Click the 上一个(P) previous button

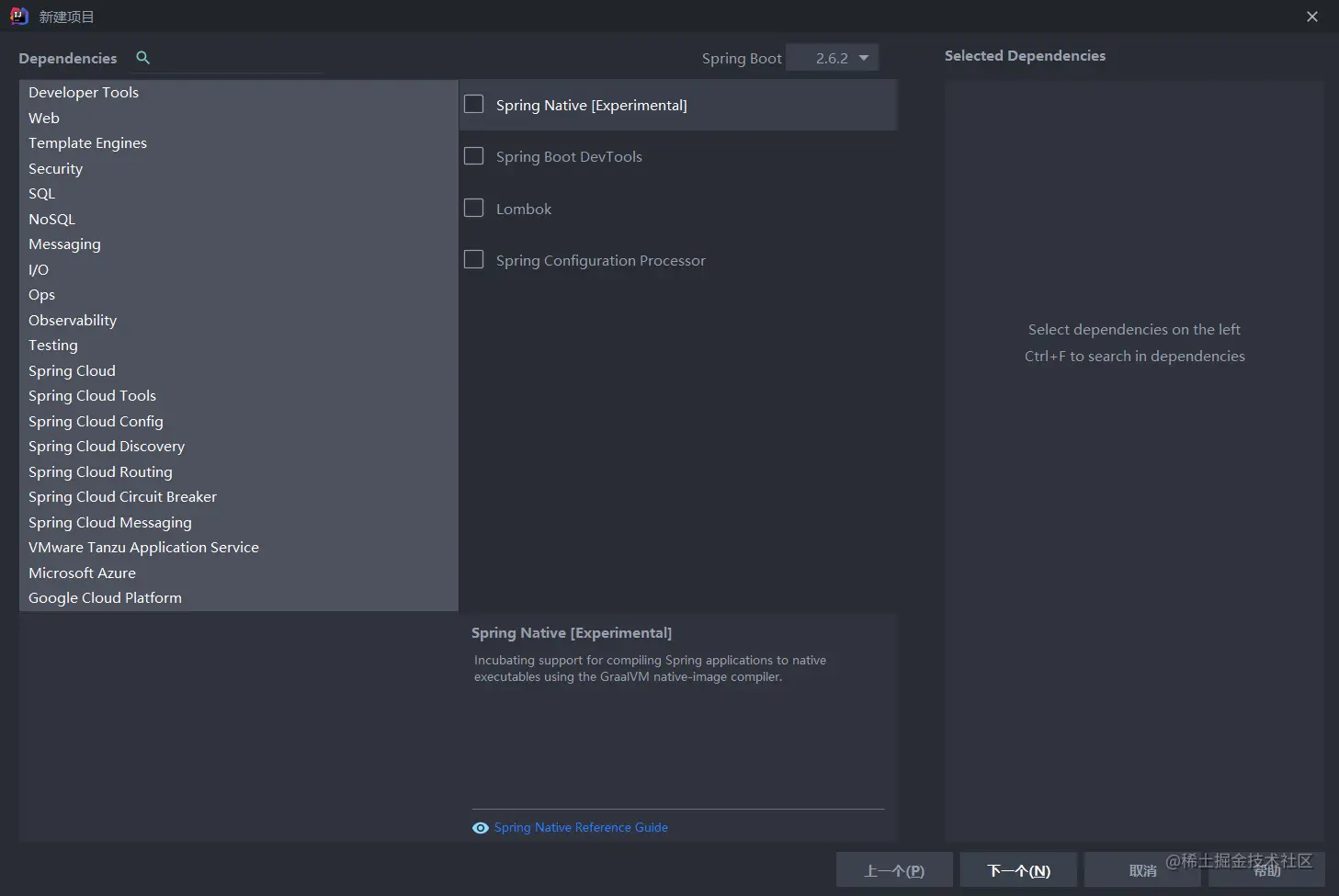click(894, 870)
